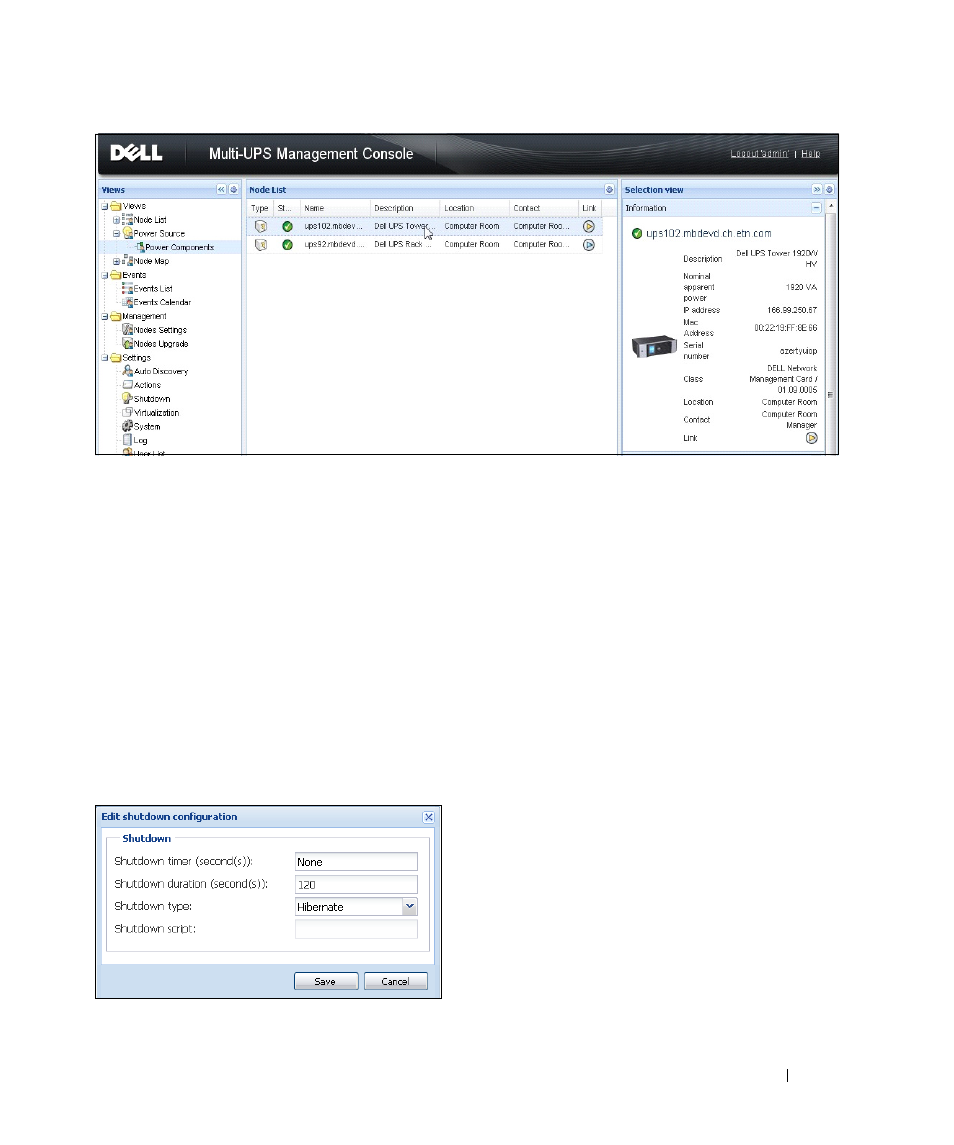Screen dimensions: 954x1145
Task: Click ups102 row green status icon
Action: pos(287,226)
